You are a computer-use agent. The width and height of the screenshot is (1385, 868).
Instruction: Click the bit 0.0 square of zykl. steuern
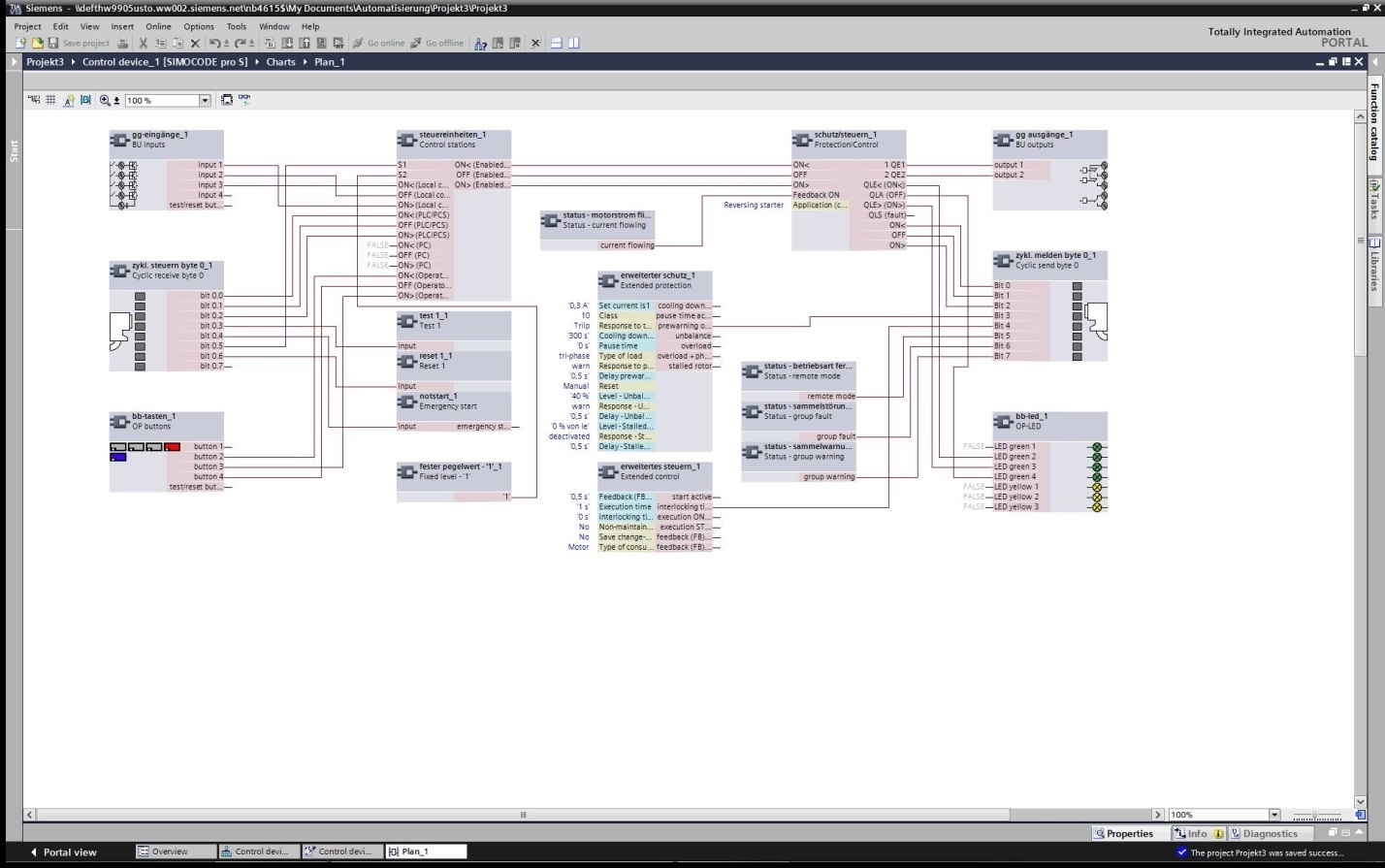(140, 296)
